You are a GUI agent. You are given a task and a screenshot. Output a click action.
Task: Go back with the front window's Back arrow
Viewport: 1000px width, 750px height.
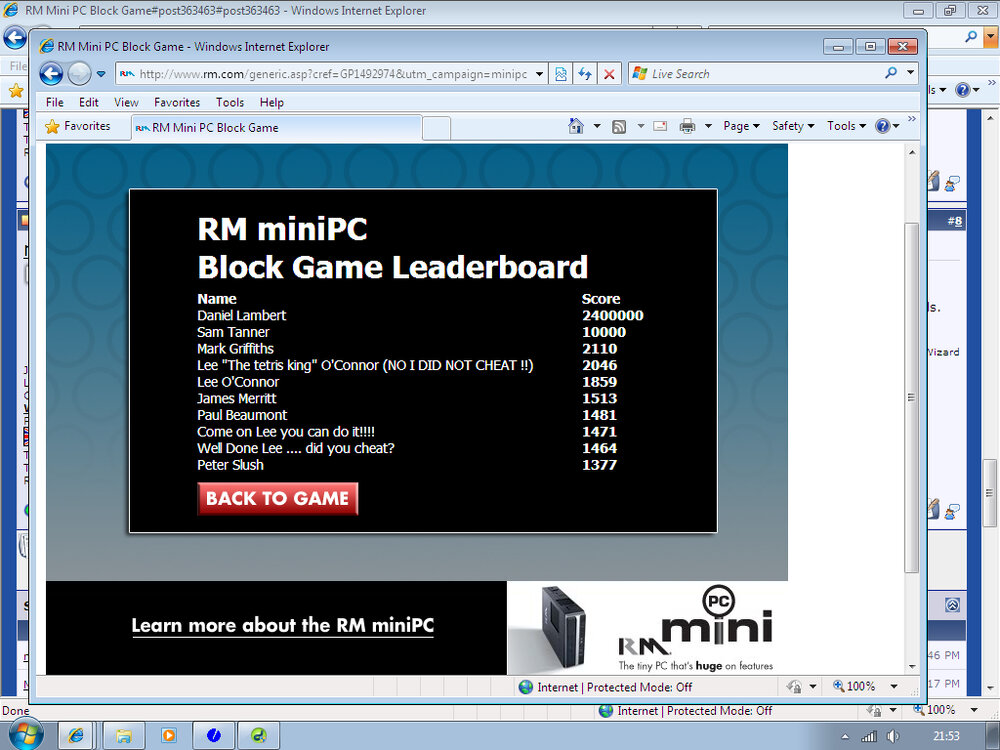51,74
